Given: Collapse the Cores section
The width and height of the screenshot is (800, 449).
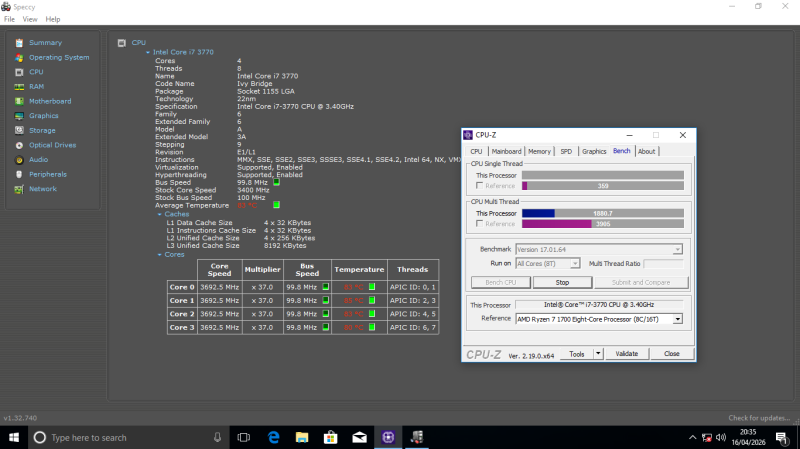Looking at the screenshot, I should pyautogui.click(x=160, y=255).
